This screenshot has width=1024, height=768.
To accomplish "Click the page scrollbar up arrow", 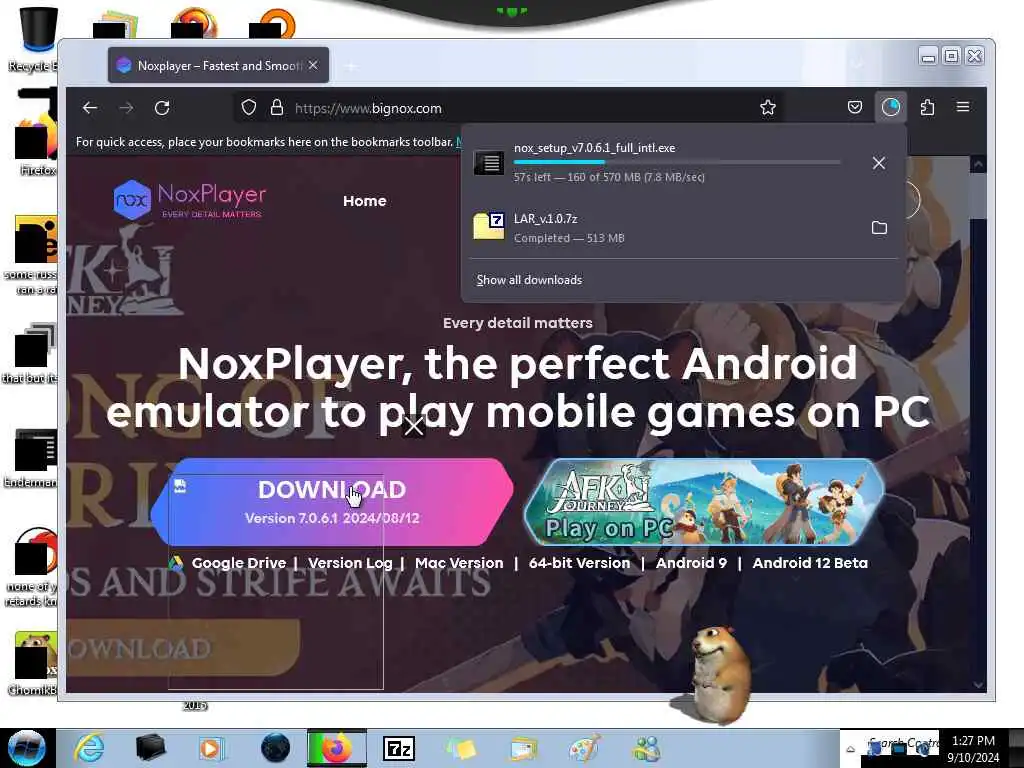I will [x=978, y=165].
